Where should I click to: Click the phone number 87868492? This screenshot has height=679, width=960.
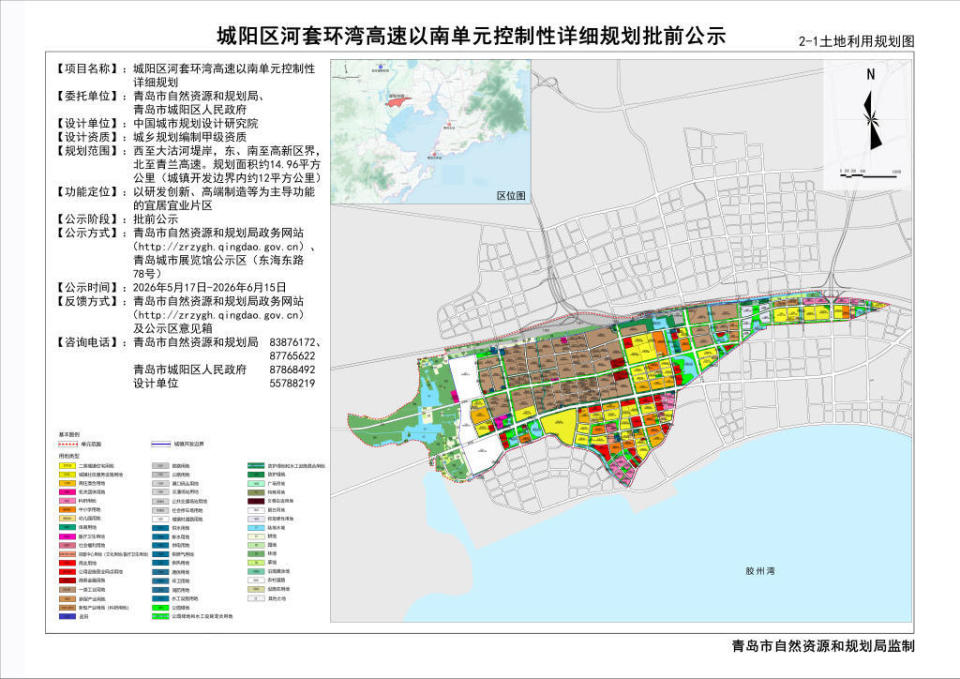point(293,370)
